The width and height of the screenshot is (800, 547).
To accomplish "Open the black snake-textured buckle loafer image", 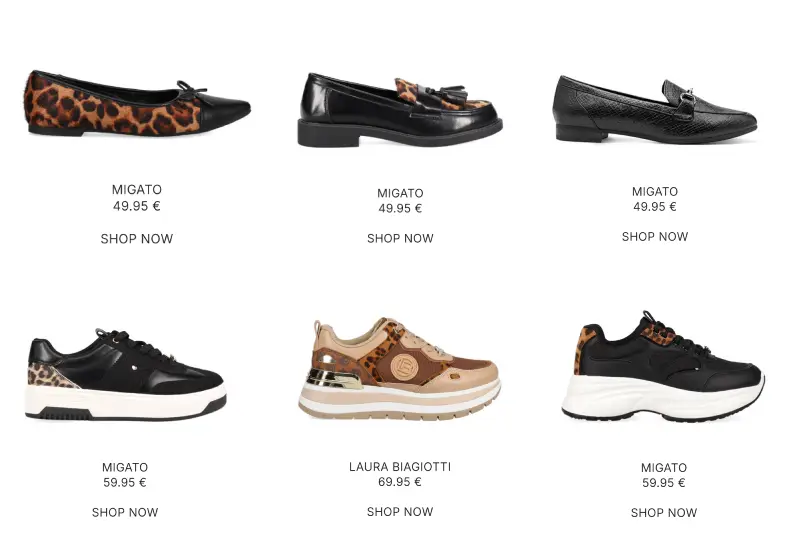I will coord(655,109).
